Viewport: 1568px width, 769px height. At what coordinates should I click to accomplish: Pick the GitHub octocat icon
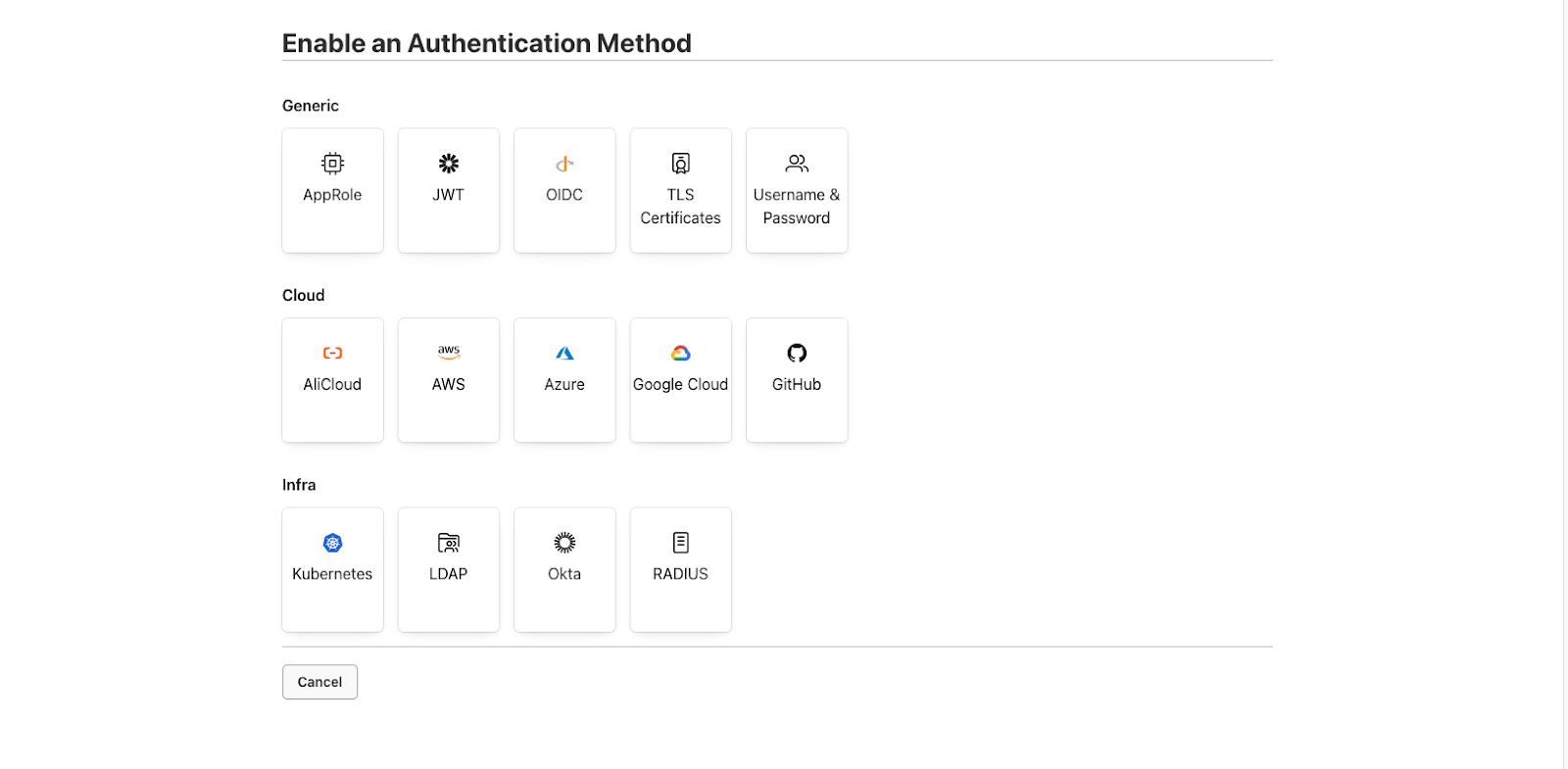[x=797, y=353]
